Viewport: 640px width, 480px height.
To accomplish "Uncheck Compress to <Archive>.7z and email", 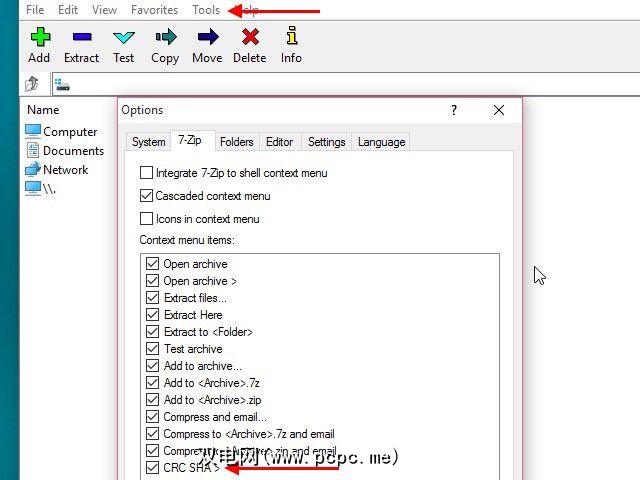I will pyautogui.click(x=152, y=434).
